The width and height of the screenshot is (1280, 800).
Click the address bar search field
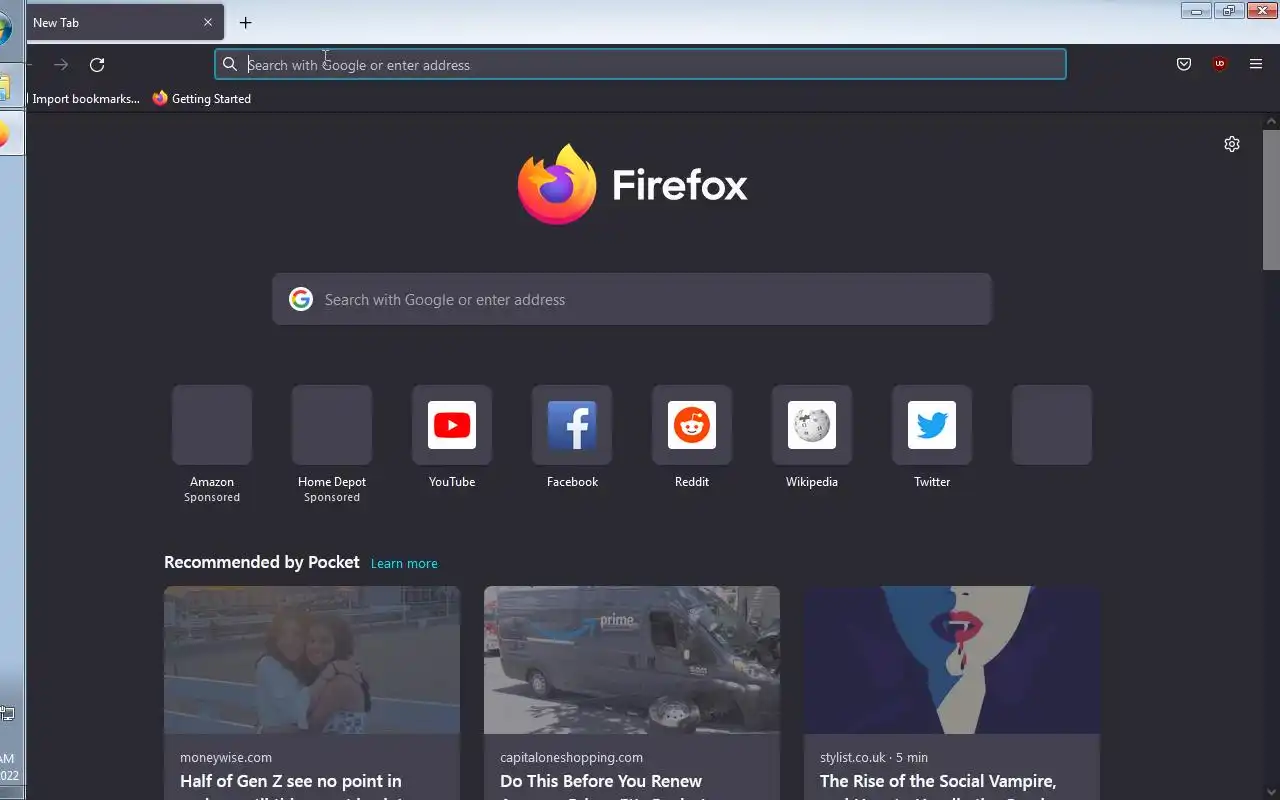[640, 65]
